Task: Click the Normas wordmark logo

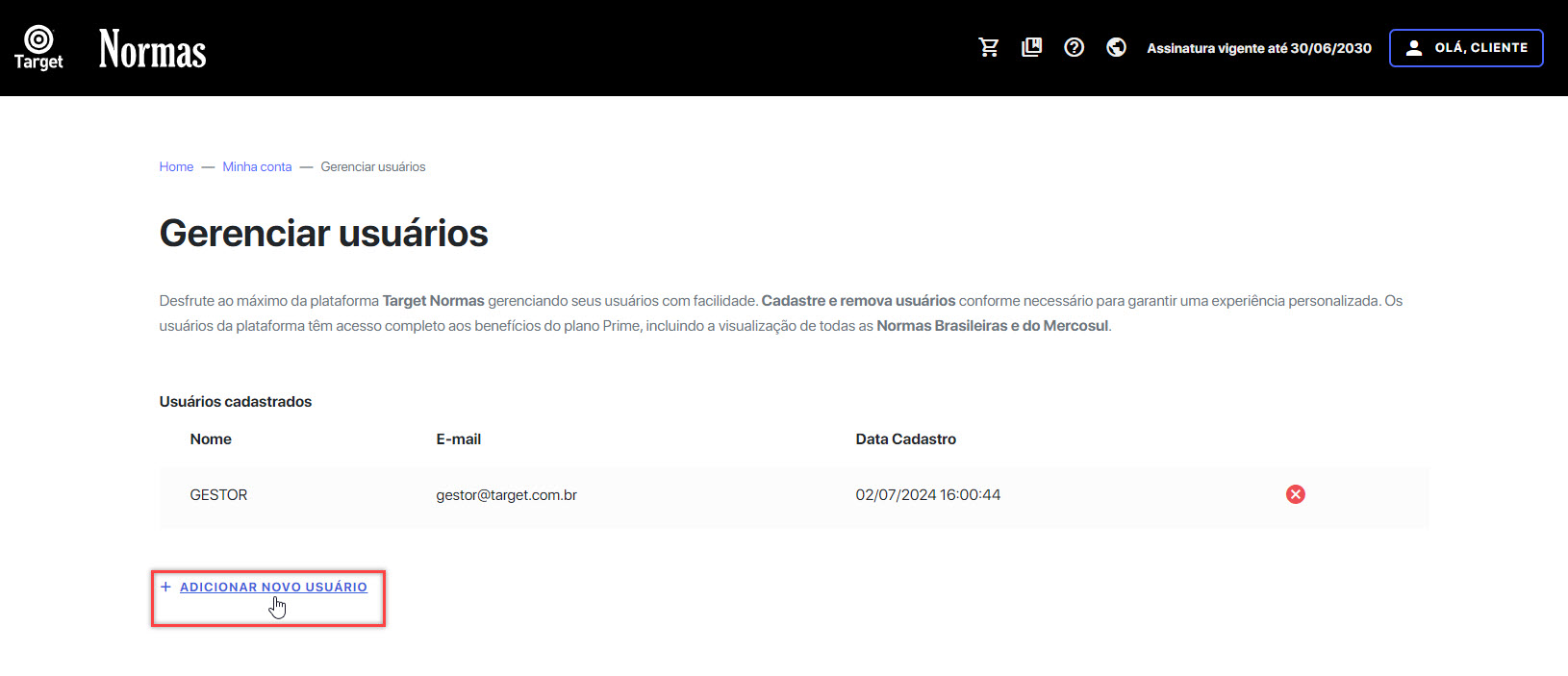Action: 152,49
